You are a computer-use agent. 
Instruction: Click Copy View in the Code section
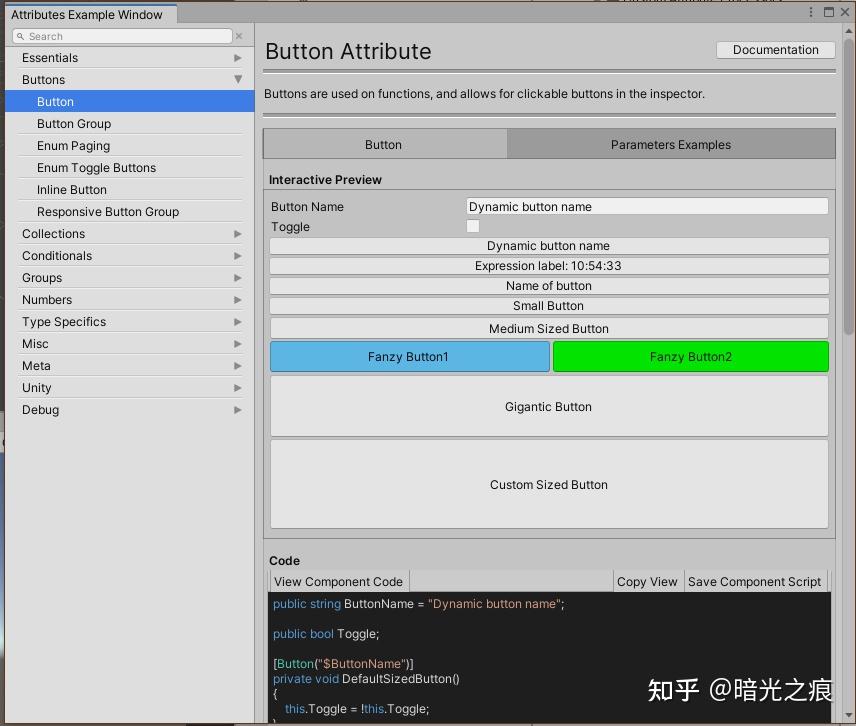(647, 581)
